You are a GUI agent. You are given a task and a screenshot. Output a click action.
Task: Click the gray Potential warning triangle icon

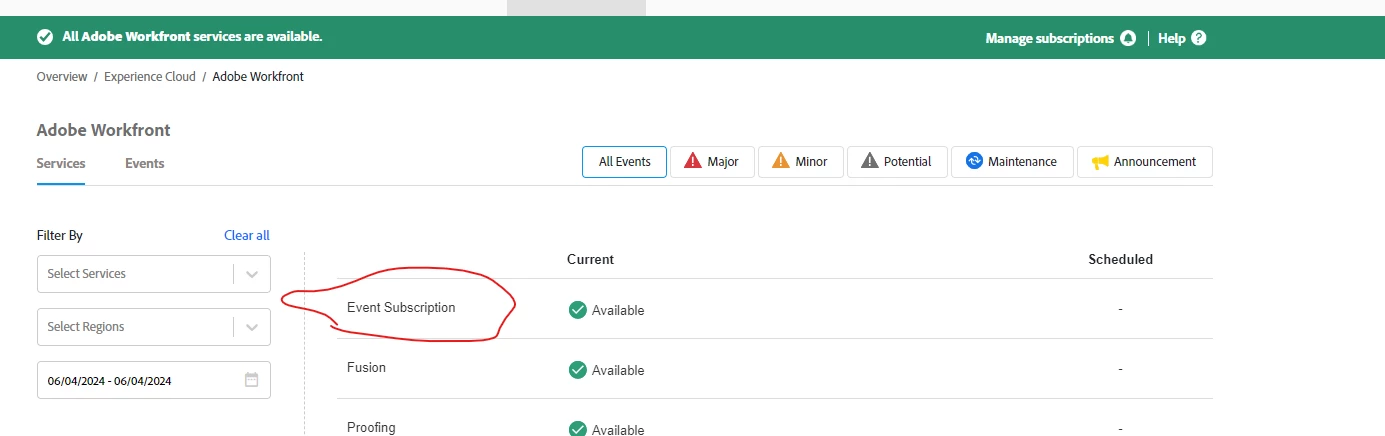869,161
